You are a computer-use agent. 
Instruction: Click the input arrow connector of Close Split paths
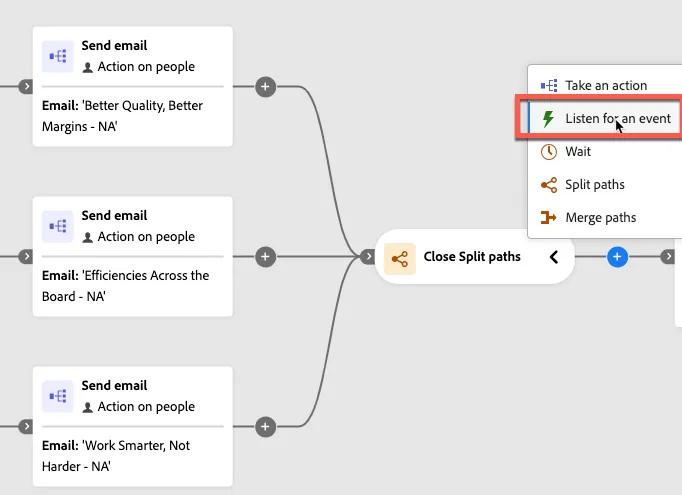coord(368,257)
